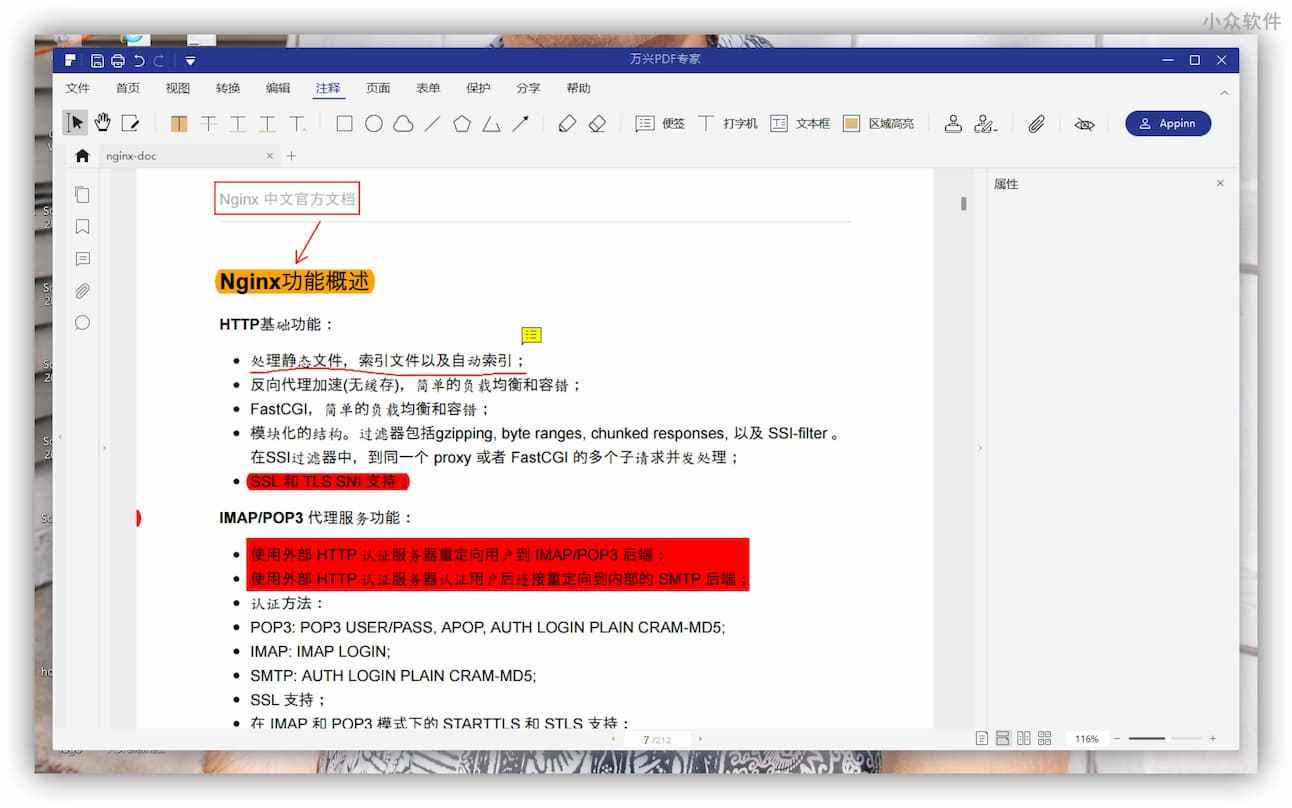The width and height of the screenshot is (1292, 808).
Task: Select the oval shape tool
Action: [374, 124]
